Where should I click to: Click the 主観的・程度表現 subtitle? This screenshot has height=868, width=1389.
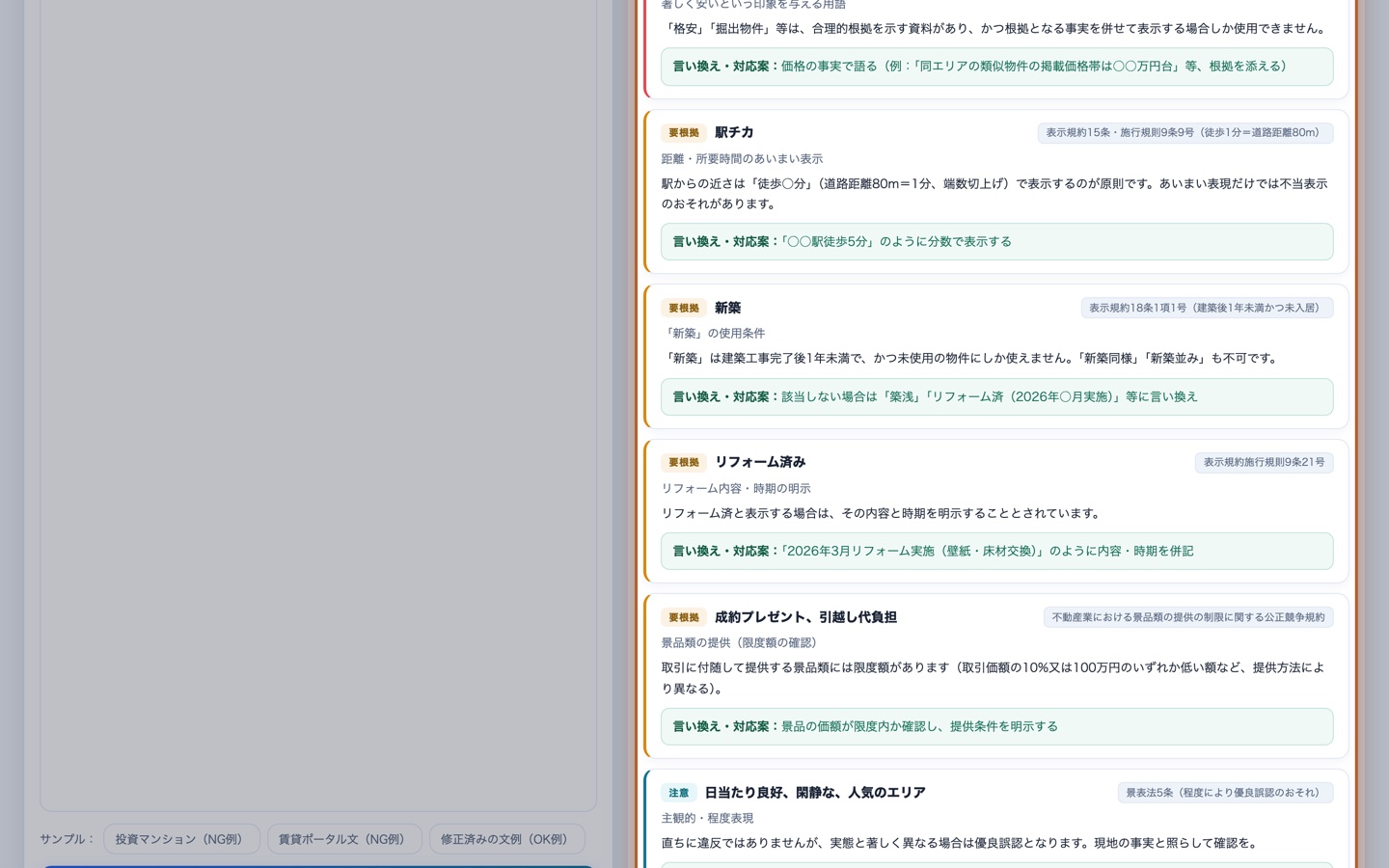[707, 819]
